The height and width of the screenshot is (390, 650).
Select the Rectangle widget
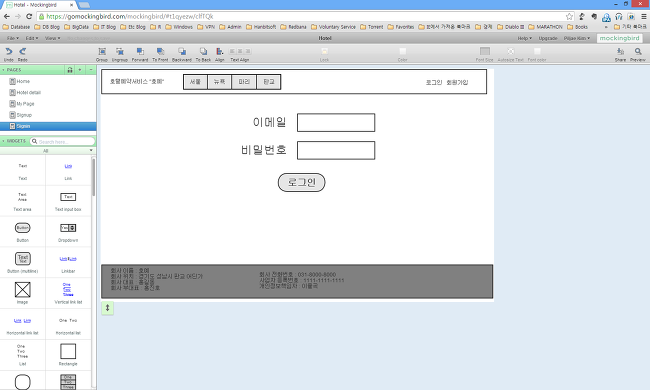68,355
